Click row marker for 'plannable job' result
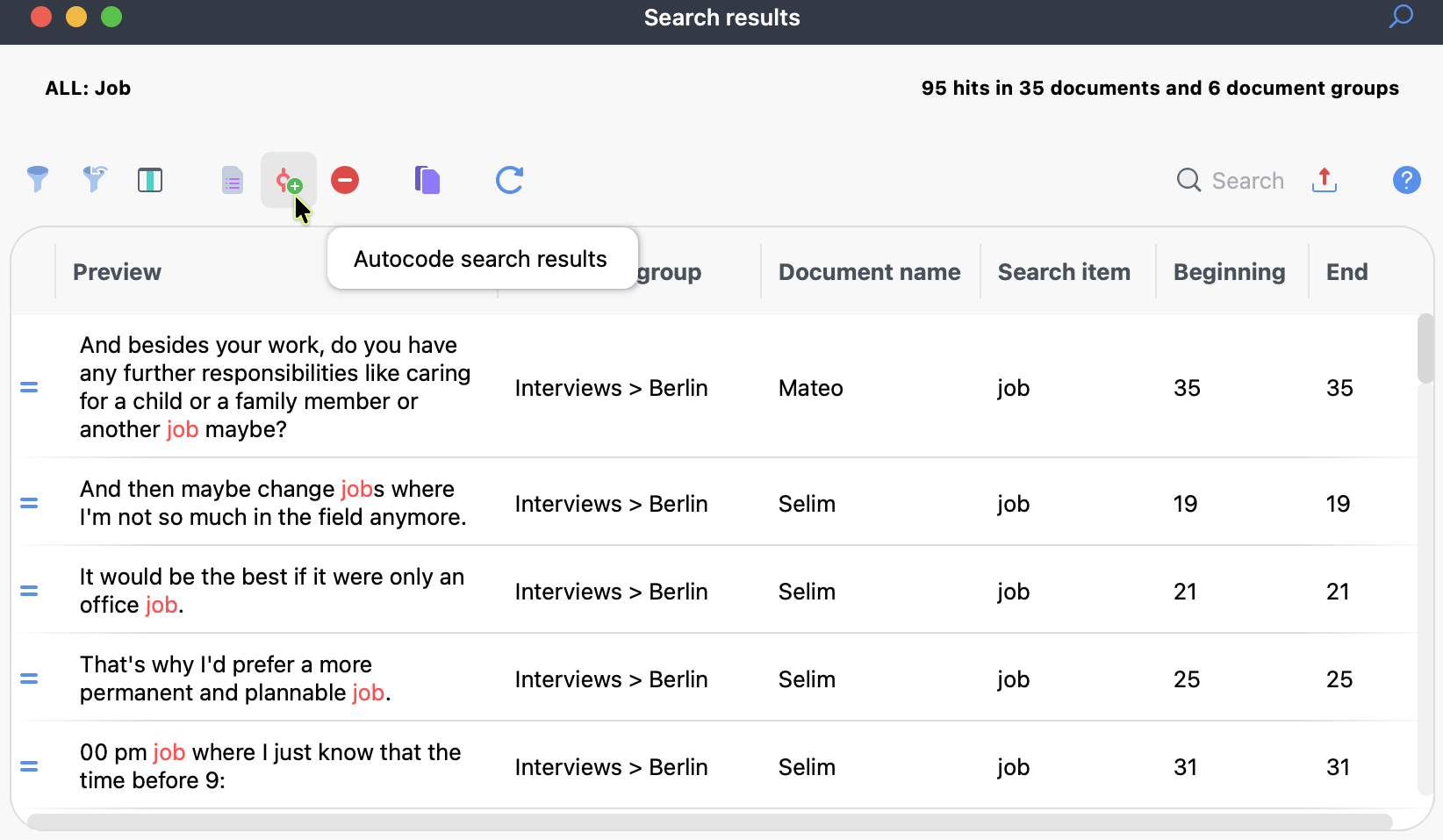 click(x=29, y=678)
